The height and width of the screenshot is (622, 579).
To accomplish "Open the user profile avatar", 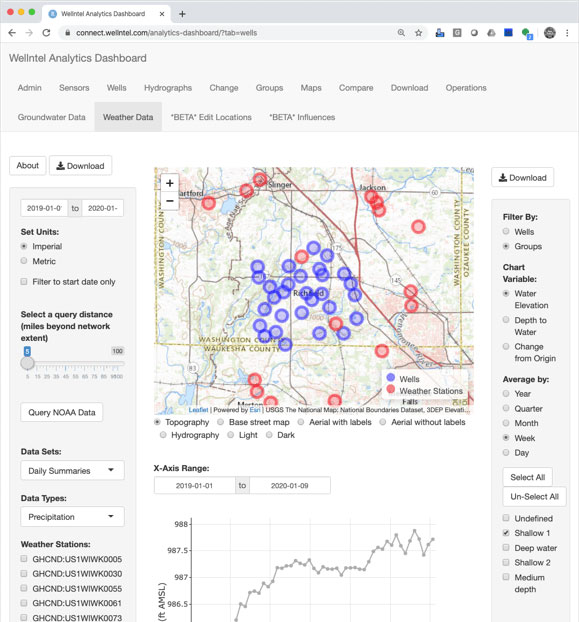I will [550, 33].
